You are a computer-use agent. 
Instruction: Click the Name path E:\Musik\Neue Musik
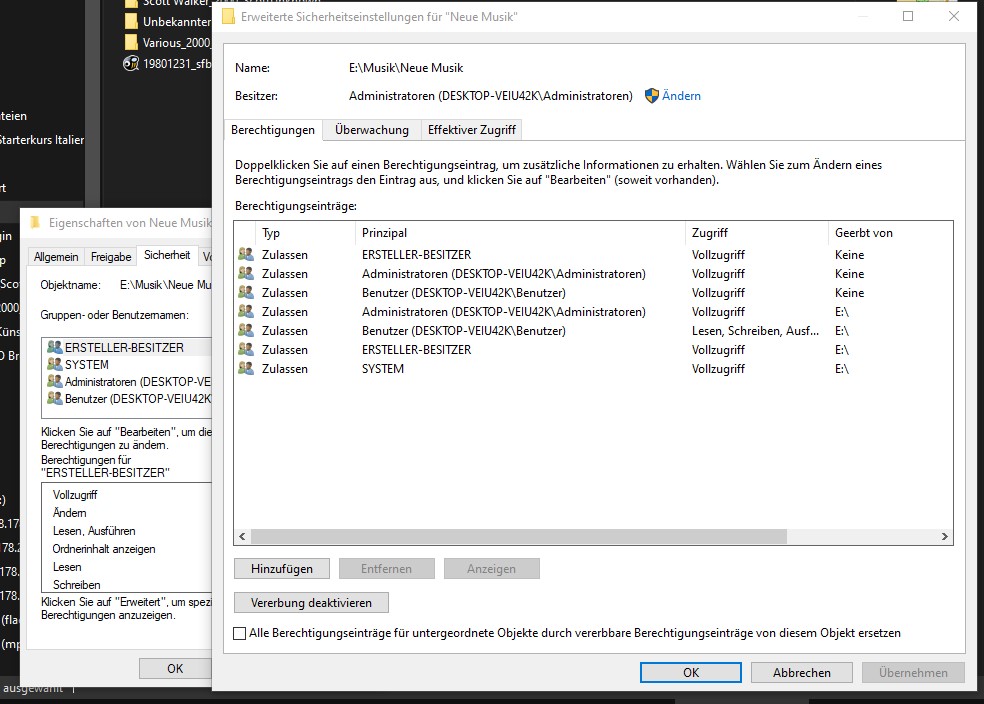(406, 68)
